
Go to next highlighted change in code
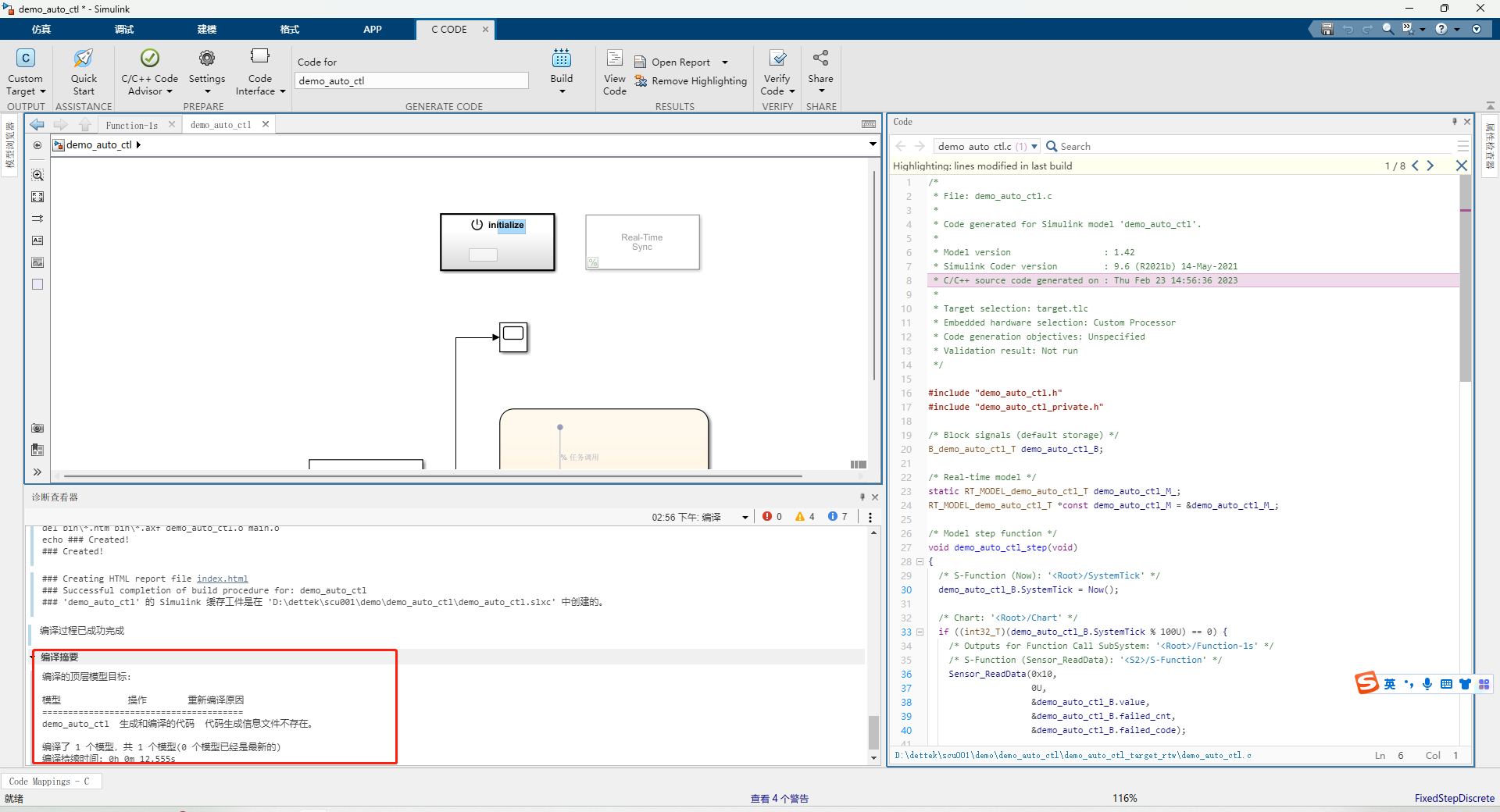tap(1430, 166)
